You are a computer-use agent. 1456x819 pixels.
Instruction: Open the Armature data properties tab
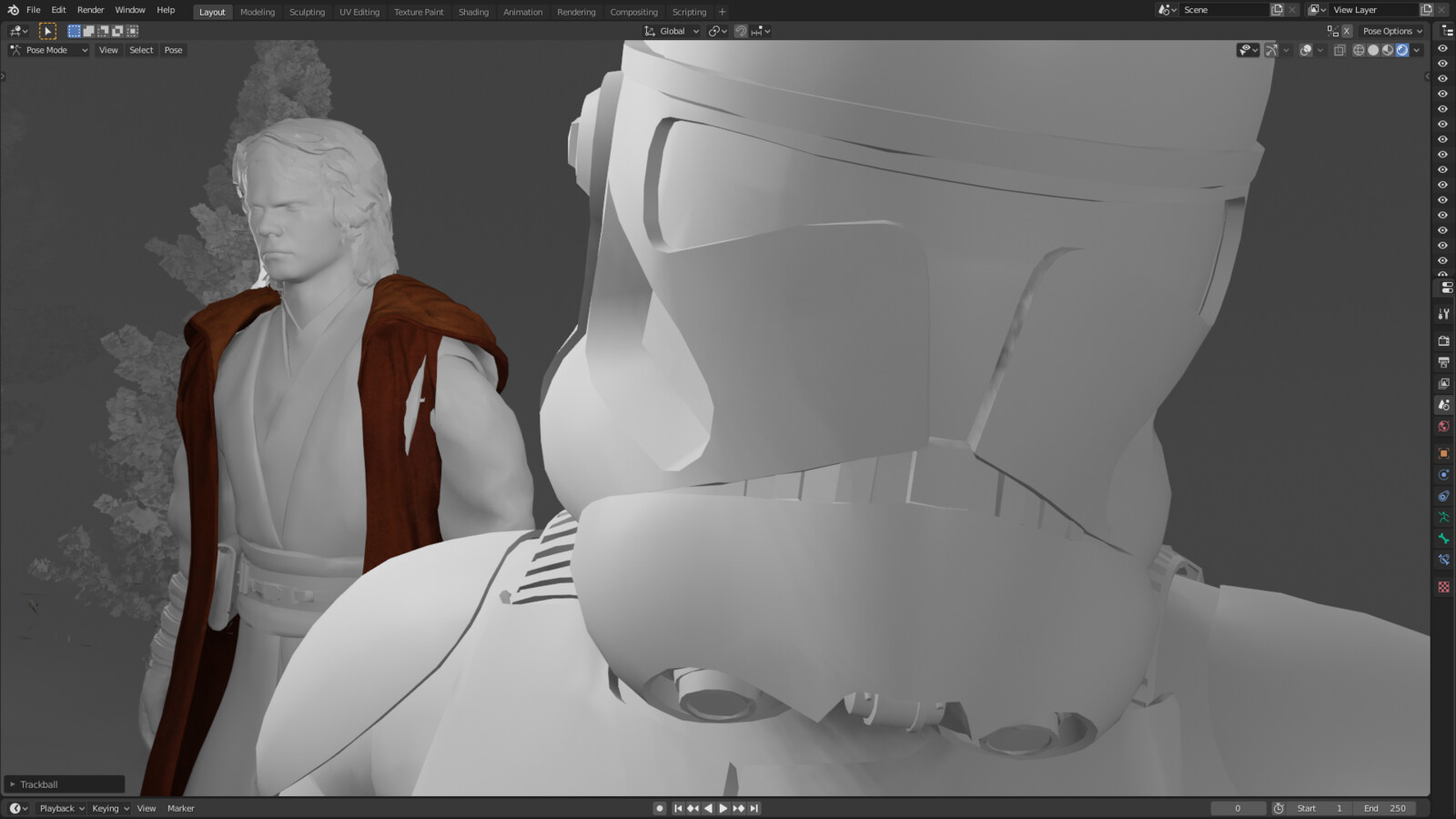click(x=1443, y=517)
